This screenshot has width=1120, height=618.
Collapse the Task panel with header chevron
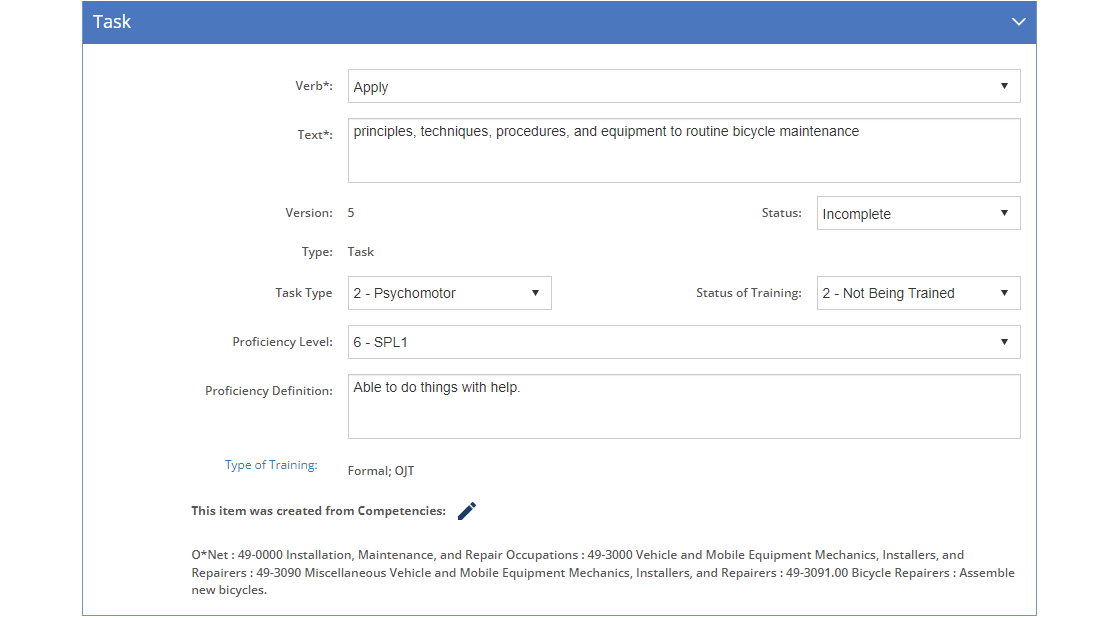point(1019,21)
